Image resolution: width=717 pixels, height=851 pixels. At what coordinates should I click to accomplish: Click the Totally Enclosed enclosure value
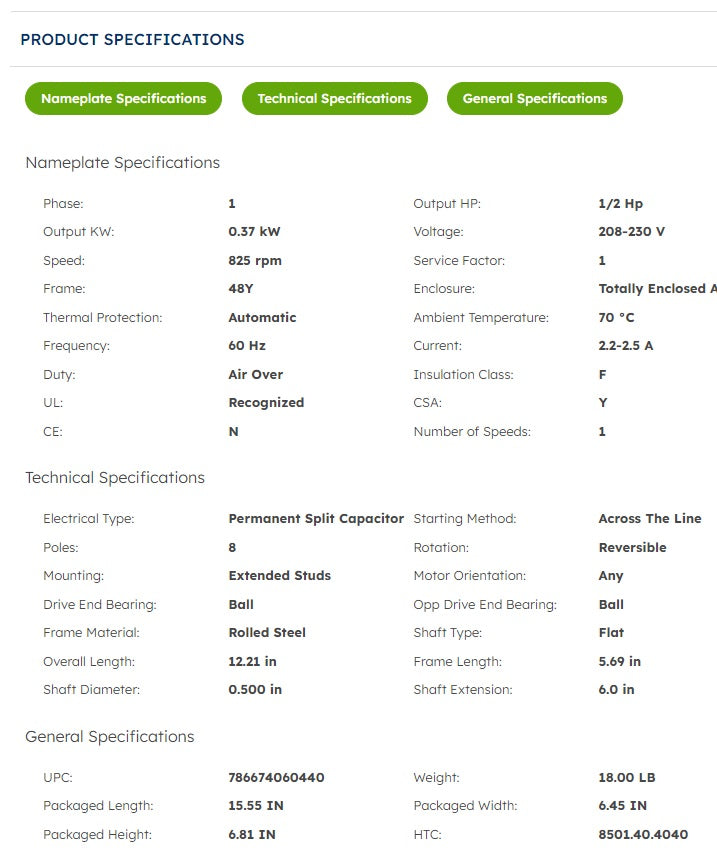point(657,289)
